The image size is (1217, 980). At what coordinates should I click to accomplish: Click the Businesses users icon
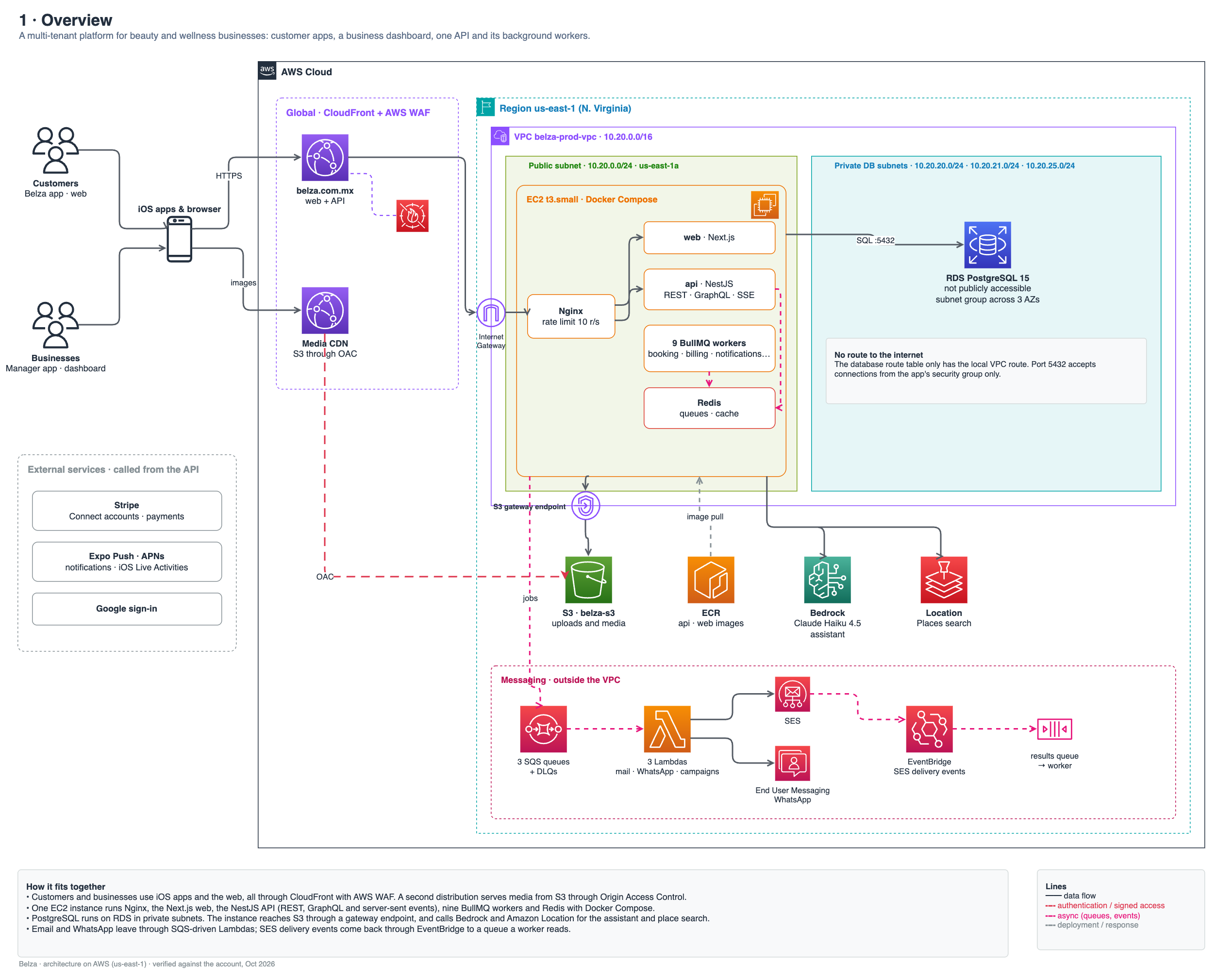(55, 325)
